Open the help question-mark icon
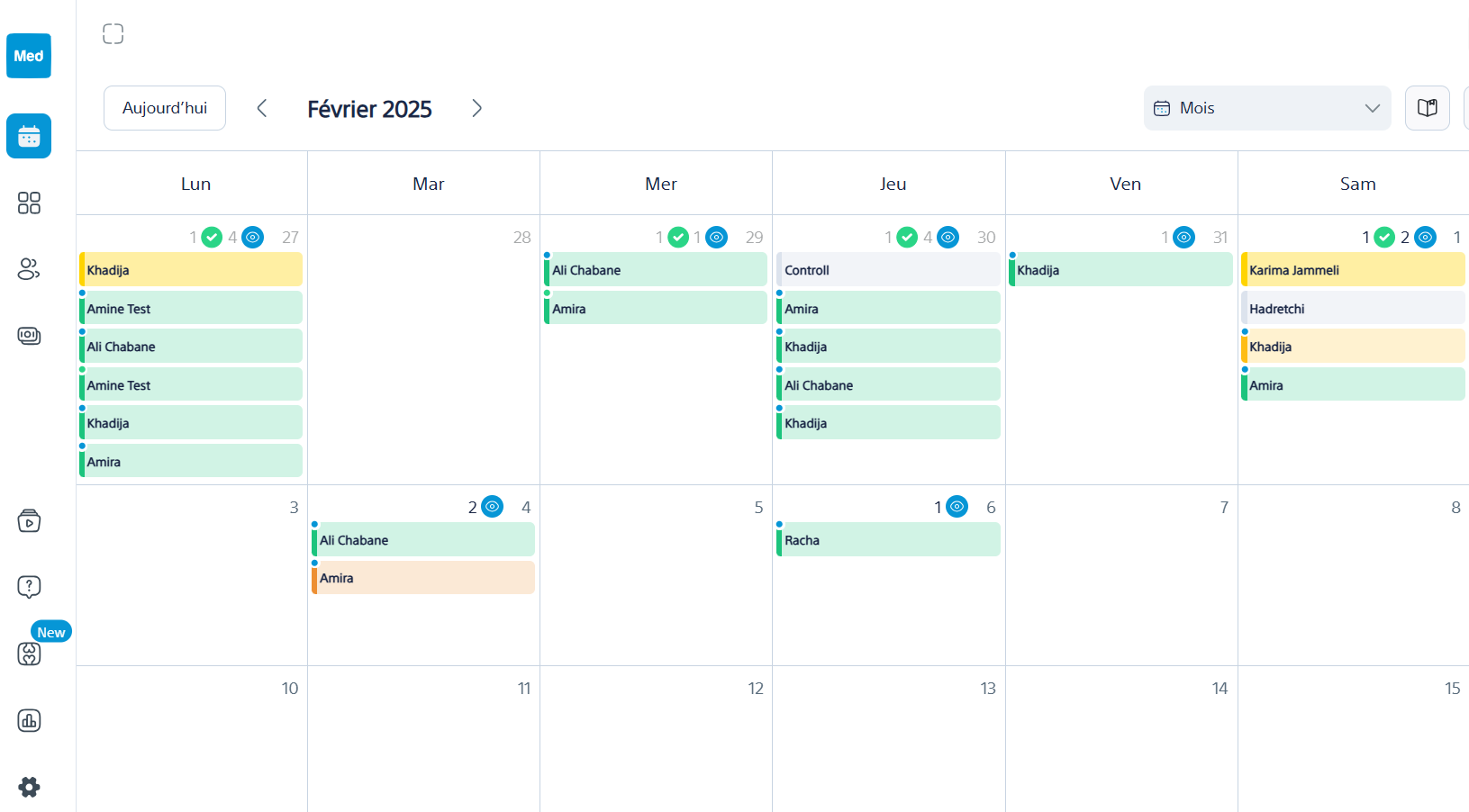Viewport: 1469px width, 812px height. point(29,586)
